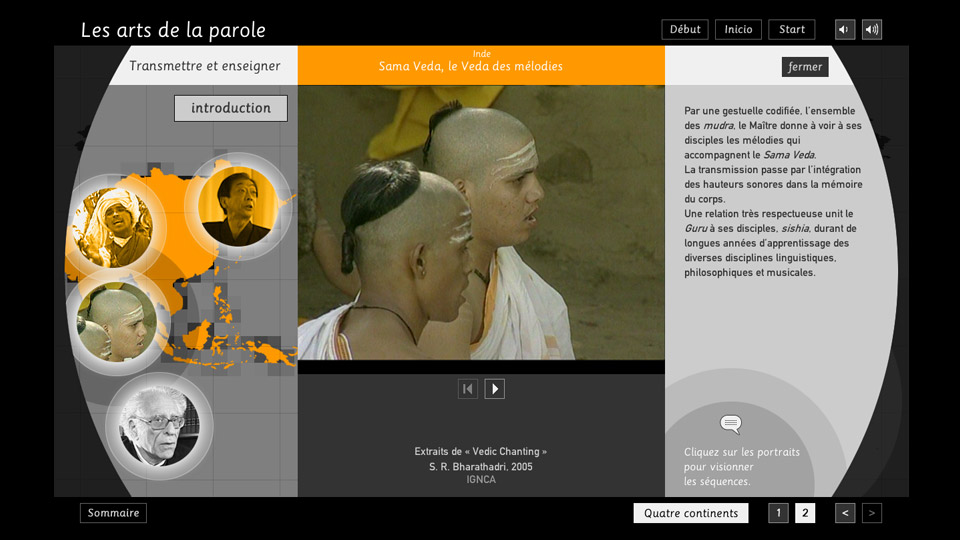This screenshot has height=540, width=960.
Task: Open the introduction section
Action: (231, 108)
